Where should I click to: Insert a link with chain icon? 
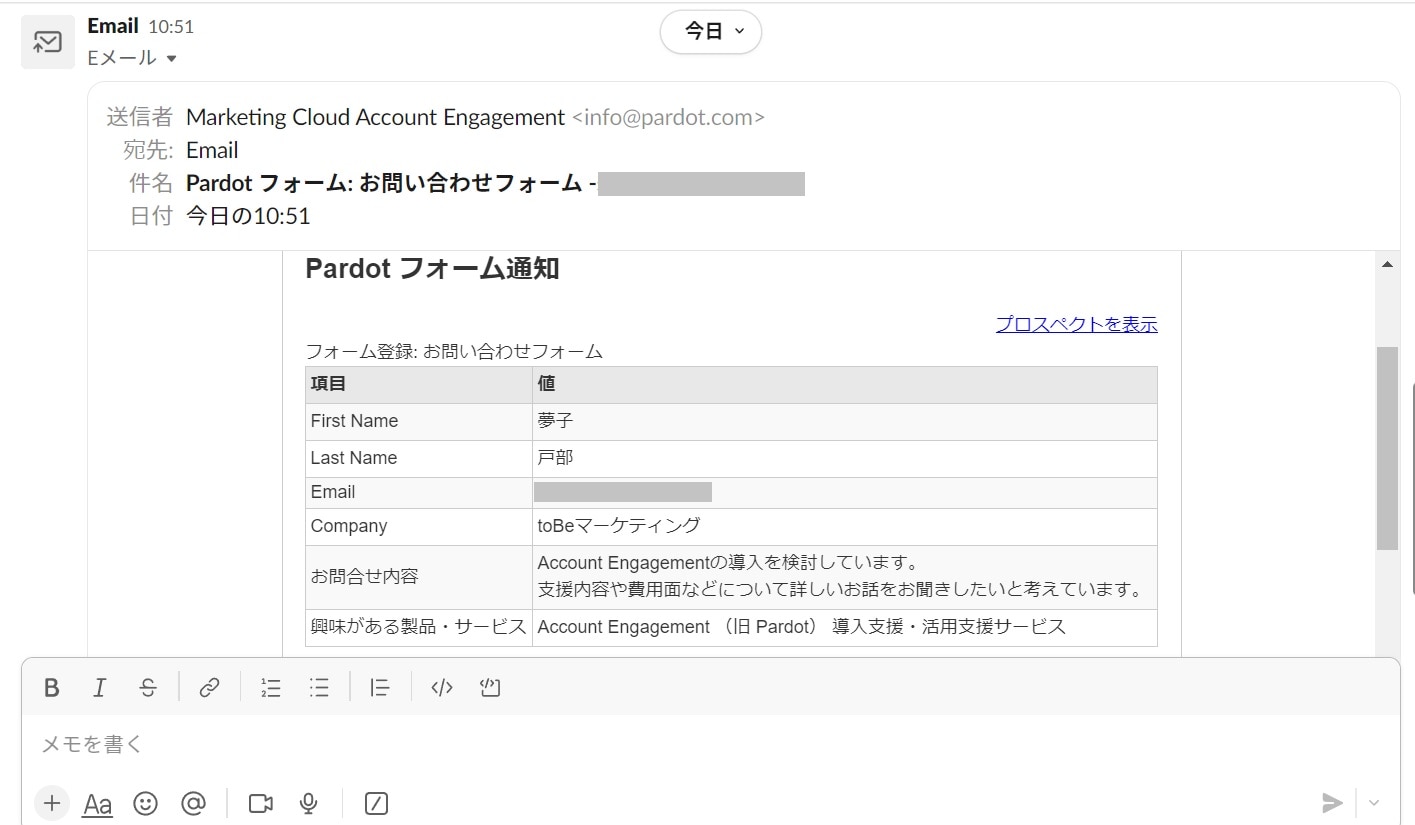pyautogui.click(x=209, y=688)
